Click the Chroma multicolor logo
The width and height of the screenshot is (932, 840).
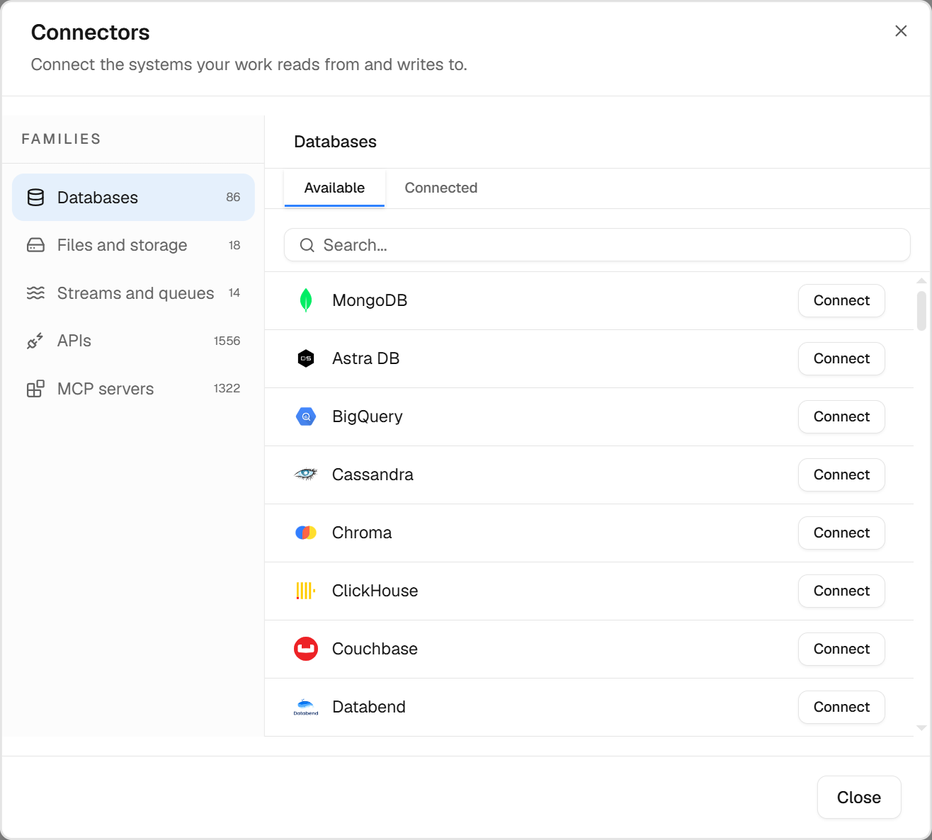point(306,533)
